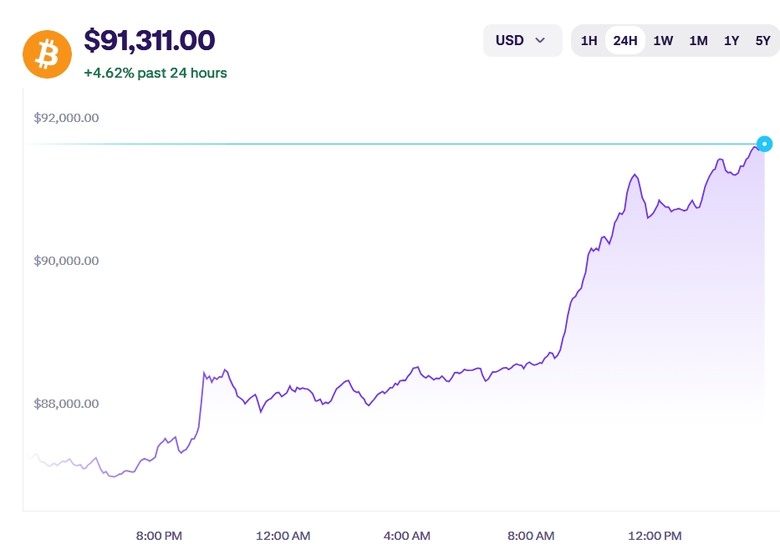Click the 12:00 AM time label
Image resolution: width=780 pixels, height=560 pixels.
click(x=283, y=536)
